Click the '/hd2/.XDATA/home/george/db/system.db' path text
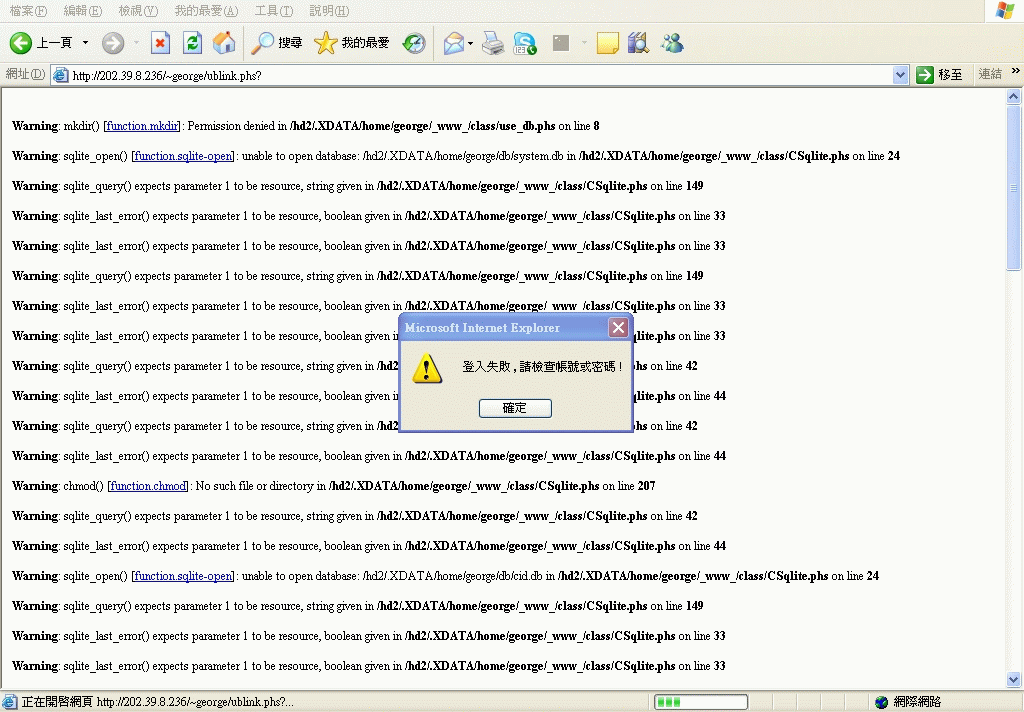Image resolution: width=1024 pixels, height=712 pixels. pos(463,156)
